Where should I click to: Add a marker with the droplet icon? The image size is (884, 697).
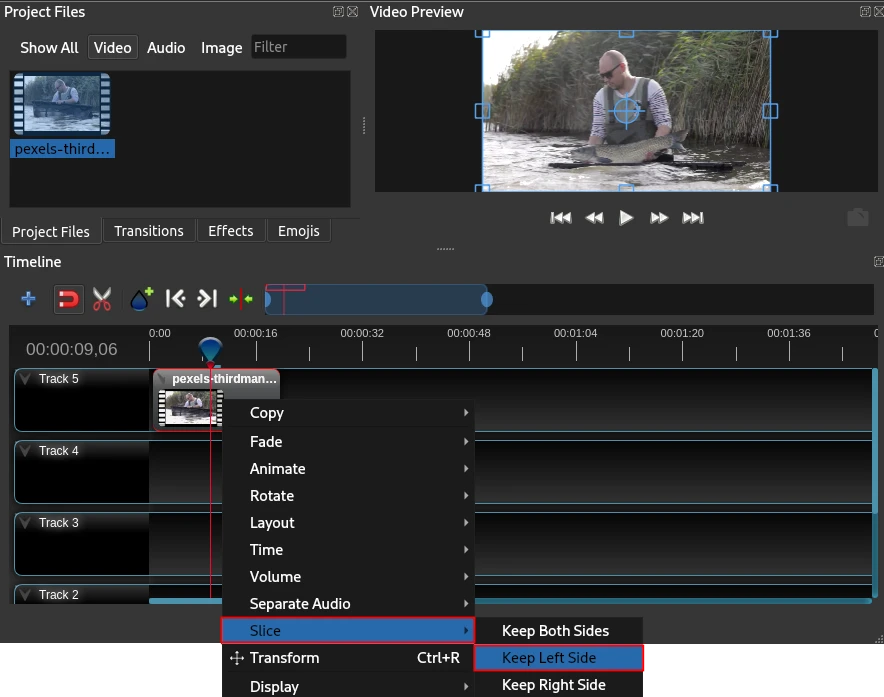[x=141, y=299]
